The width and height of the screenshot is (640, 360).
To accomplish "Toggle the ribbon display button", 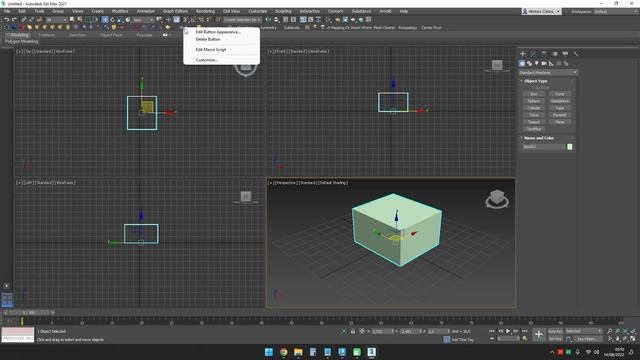I will pyautogui.click(x=303, y=19).
